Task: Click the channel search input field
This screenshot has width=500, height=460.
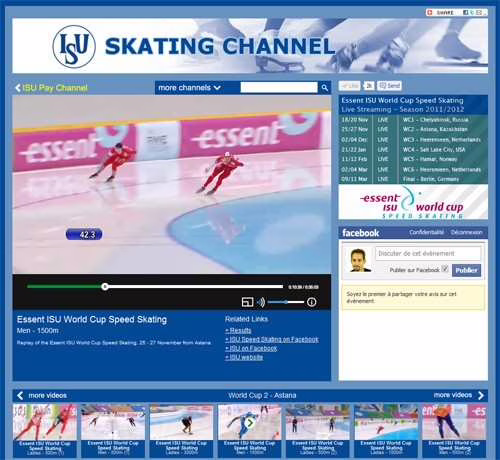Action: click(279, 88)
